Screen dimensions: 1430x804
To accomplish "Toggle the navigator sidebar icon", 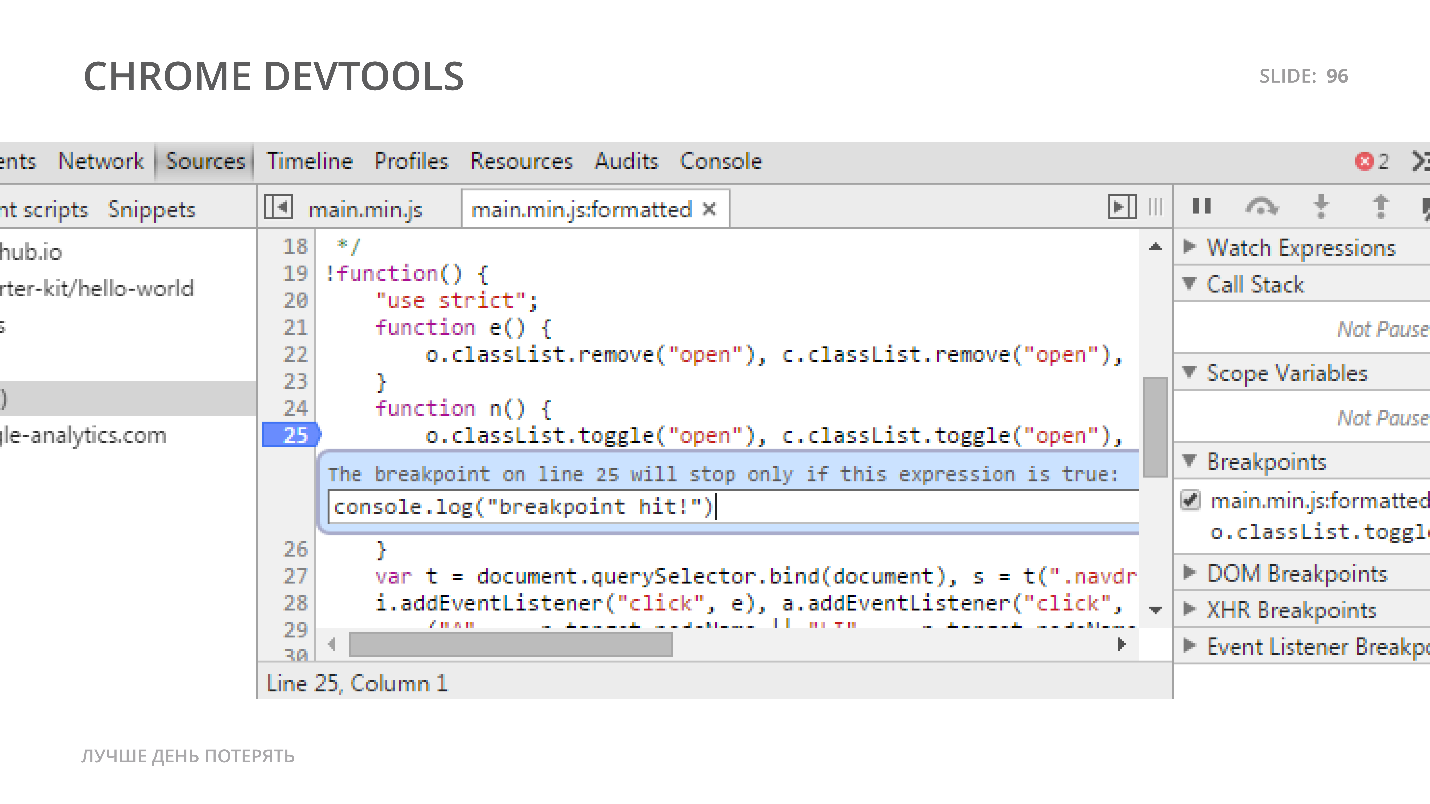I will coord(278,207).
